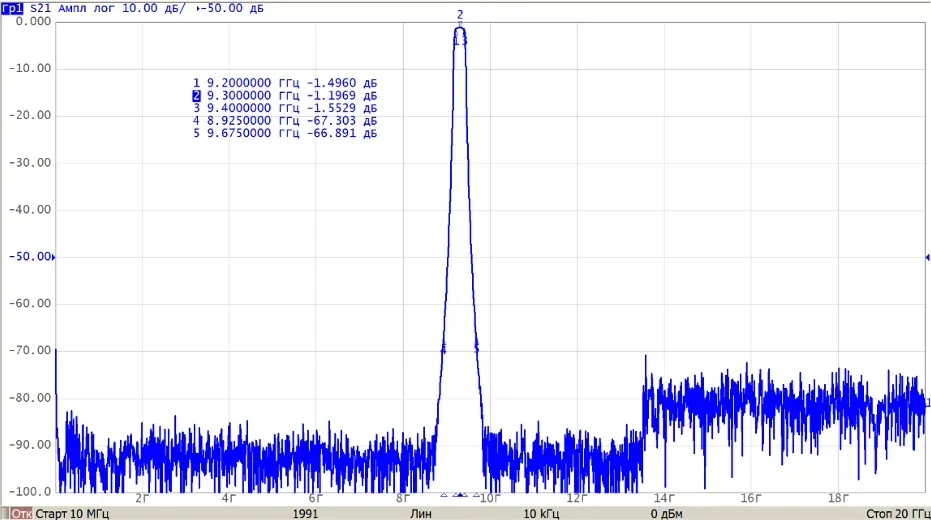
Task: Click the reference level pointer at -50.00
Action: pyautogui.click(x=53, y=257)
